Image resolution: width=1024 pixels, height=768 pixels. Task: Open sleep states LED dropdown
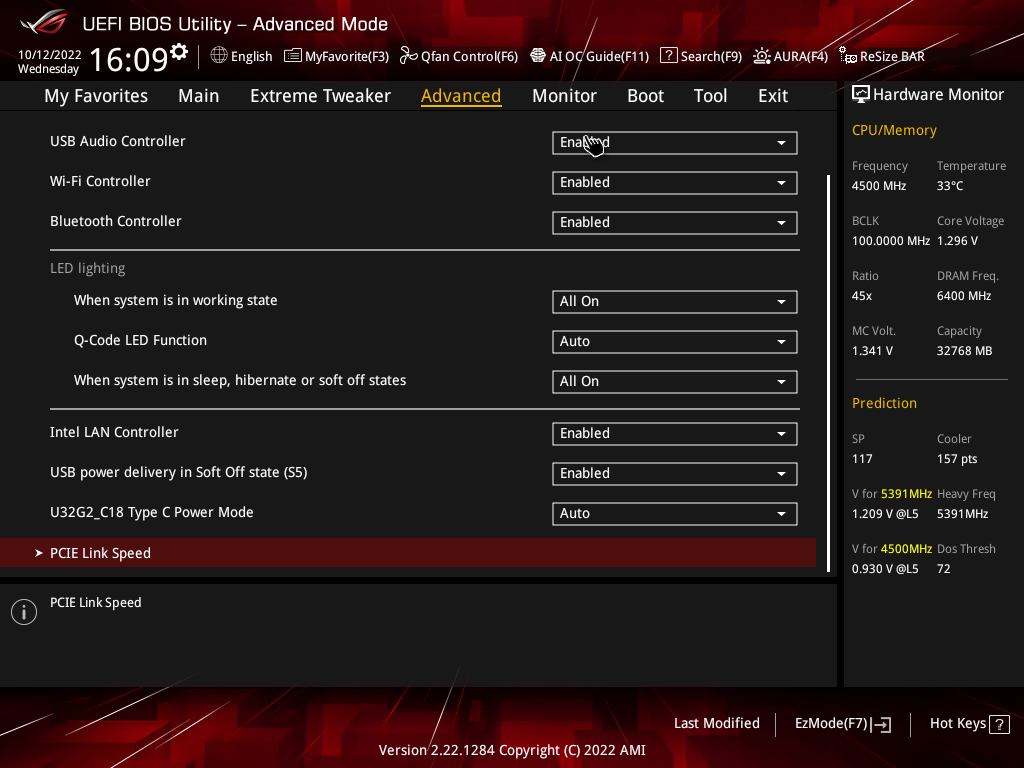click(x=675, y=382)
